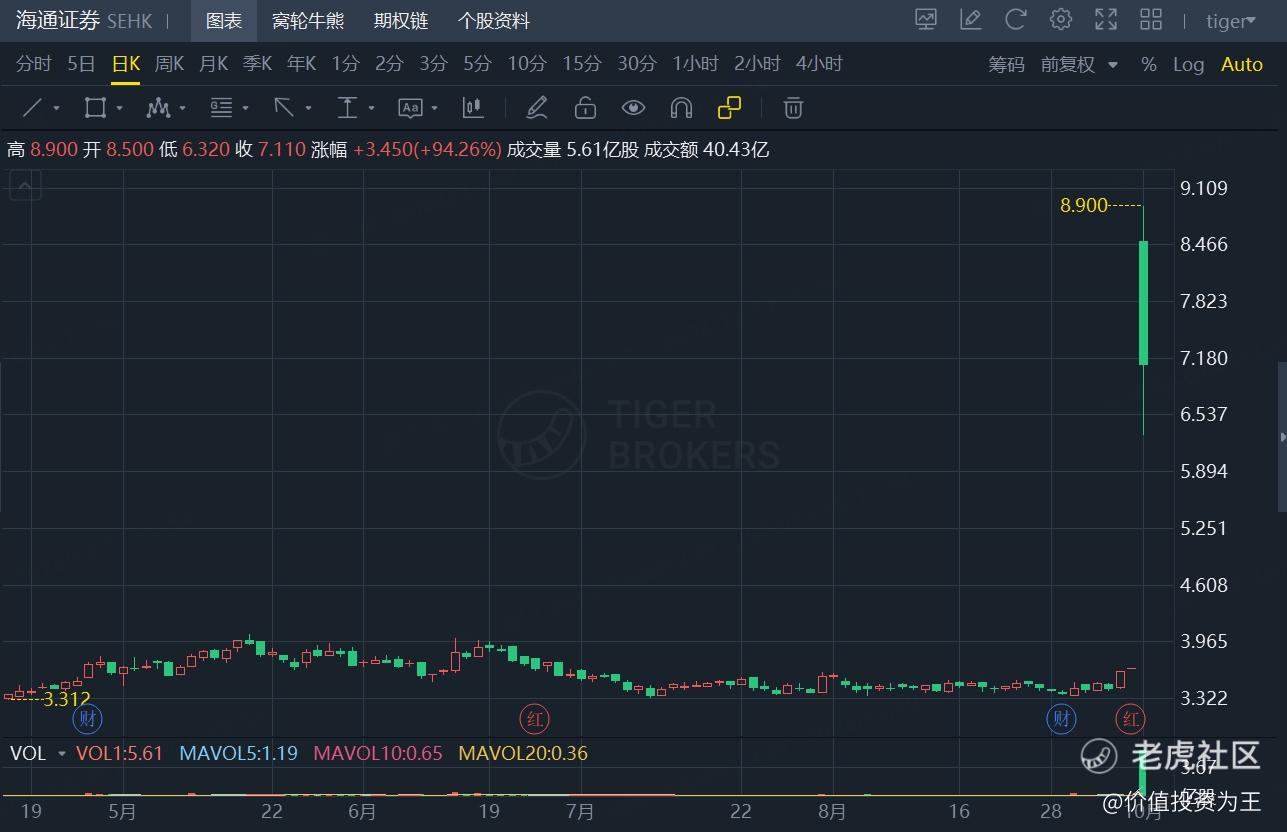Expand the measure tool dropdown arrow

coord(371,108)
